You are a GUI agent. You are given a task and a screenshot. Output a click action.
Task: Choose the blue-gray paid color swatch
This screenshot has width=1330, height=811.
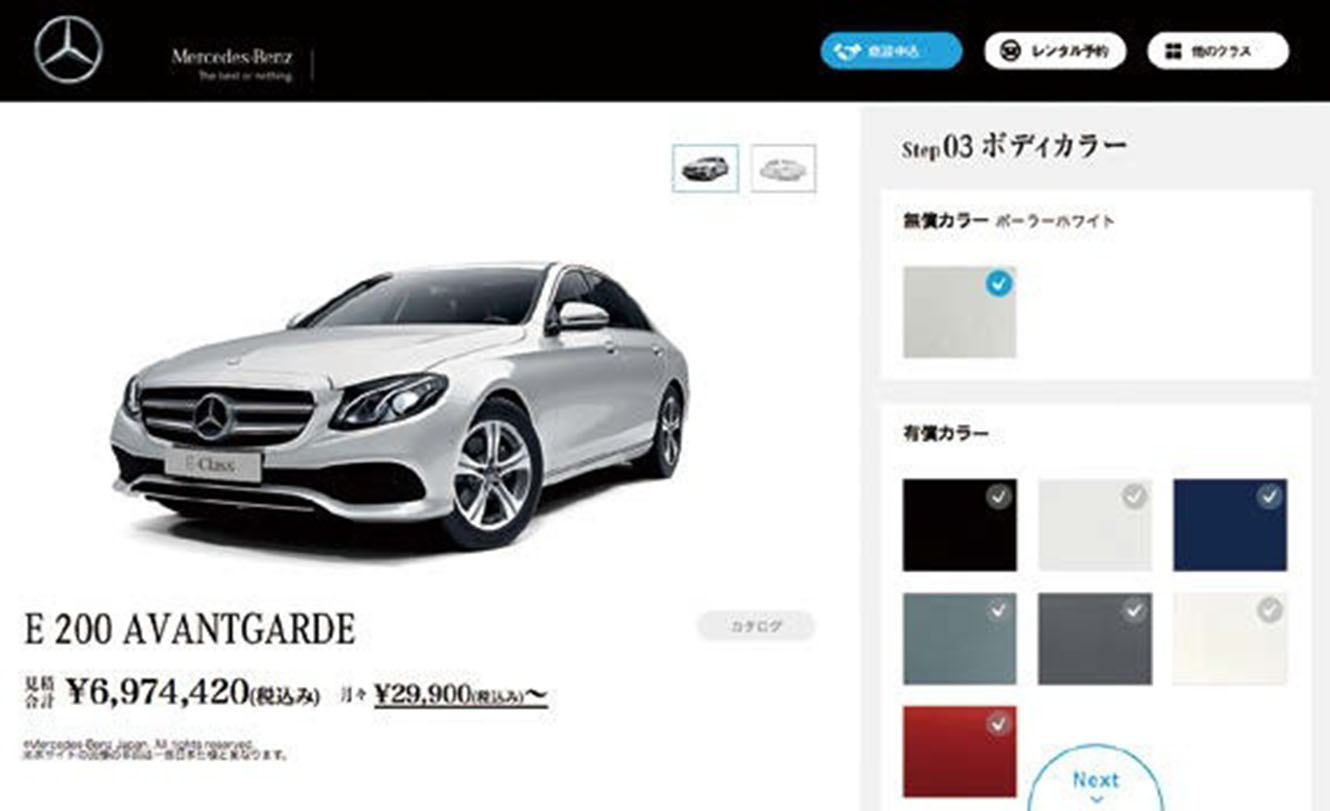tap(959, 639)
